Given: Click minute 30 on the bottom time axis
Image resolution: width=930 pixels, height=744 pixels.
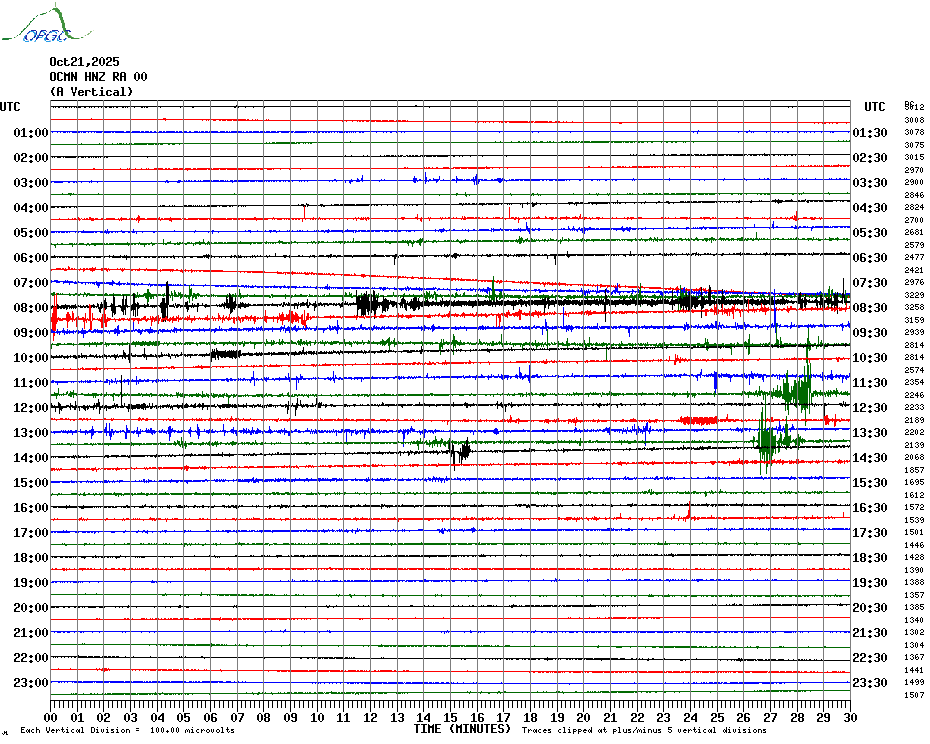Looking at the screenshot, I should 849,717.
